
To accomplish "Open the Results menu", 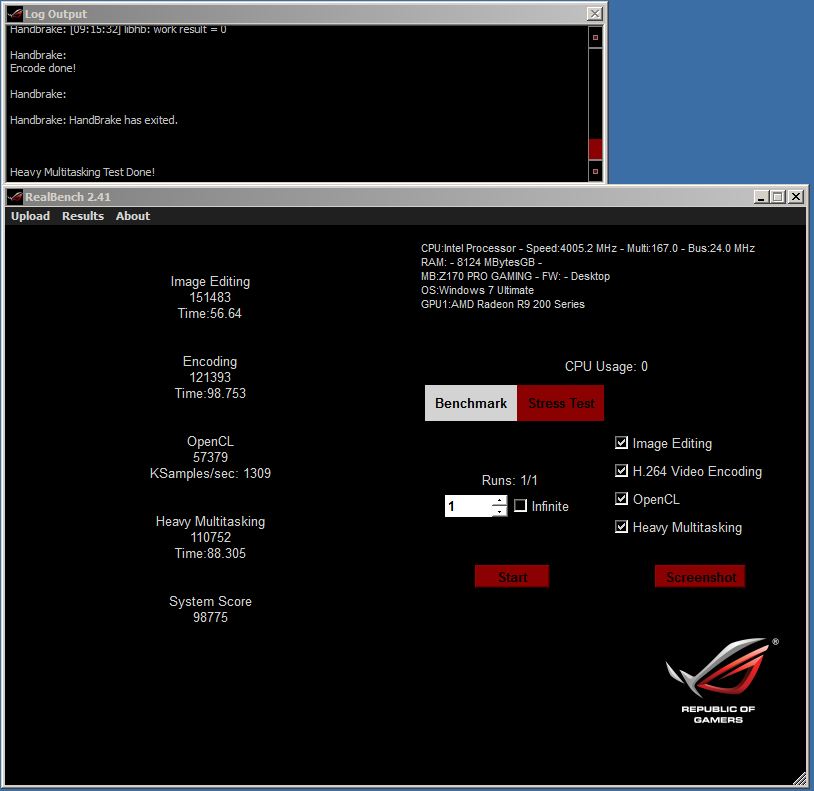I will click(x=83, y=216).
